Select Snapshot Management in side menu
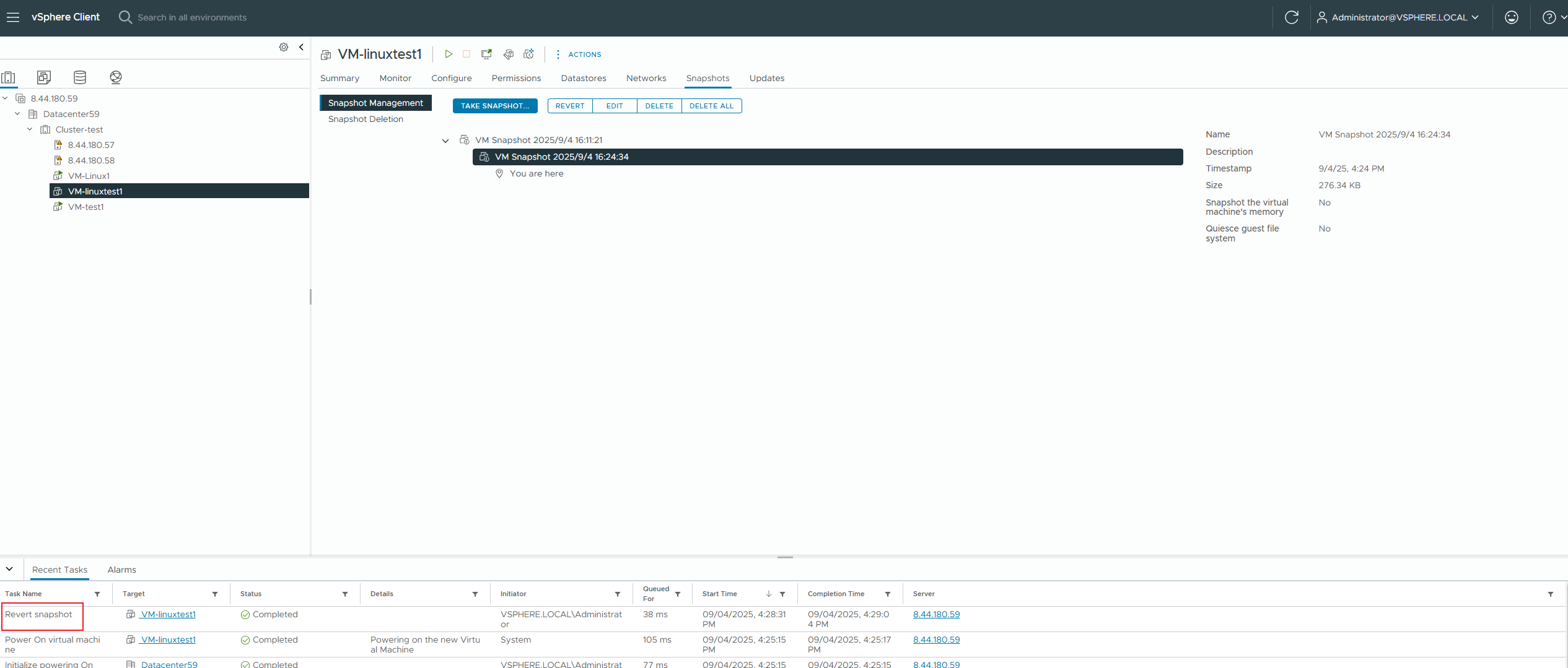 pos(375,103)
